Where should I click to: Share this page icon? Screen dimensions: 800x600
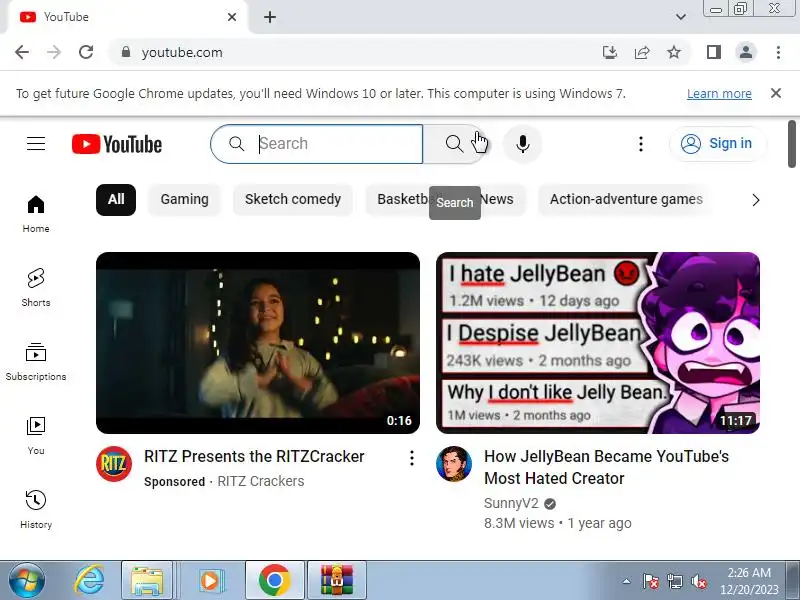tap(642, 52)
